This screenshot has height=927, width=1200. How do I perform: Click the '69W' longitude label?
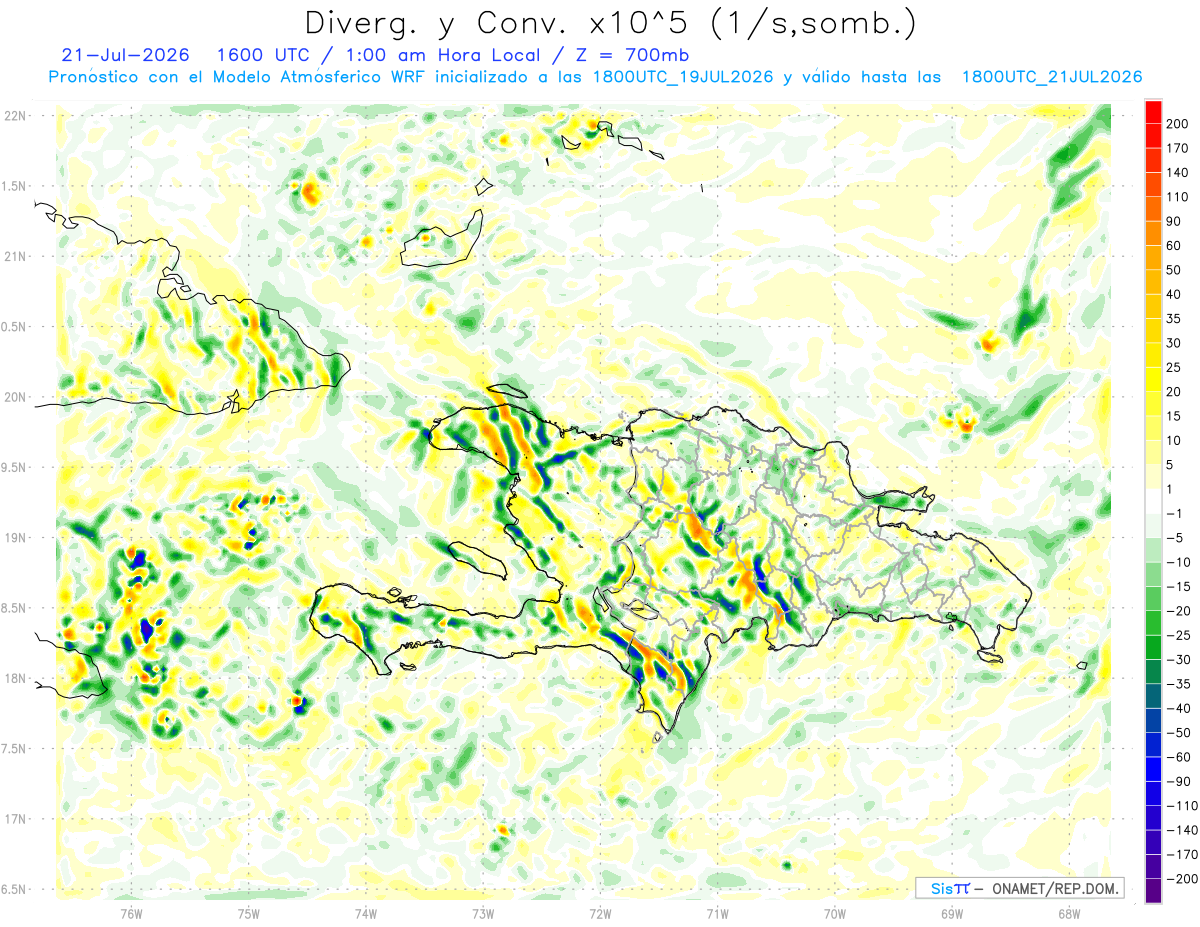click(x=952, y=914)
